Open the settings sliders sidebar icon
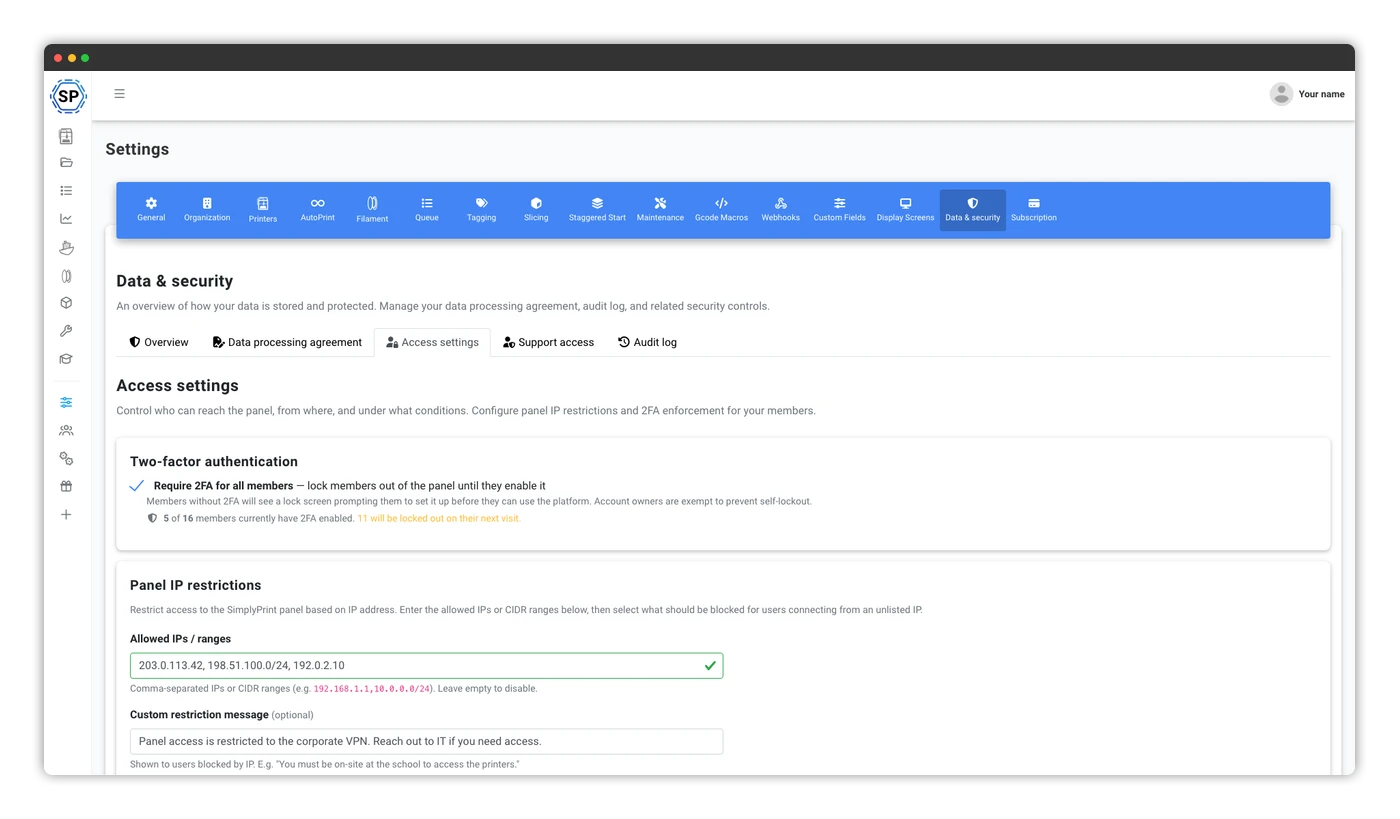The width and height of the screenshot is (1400, 819). coord(66,402)
